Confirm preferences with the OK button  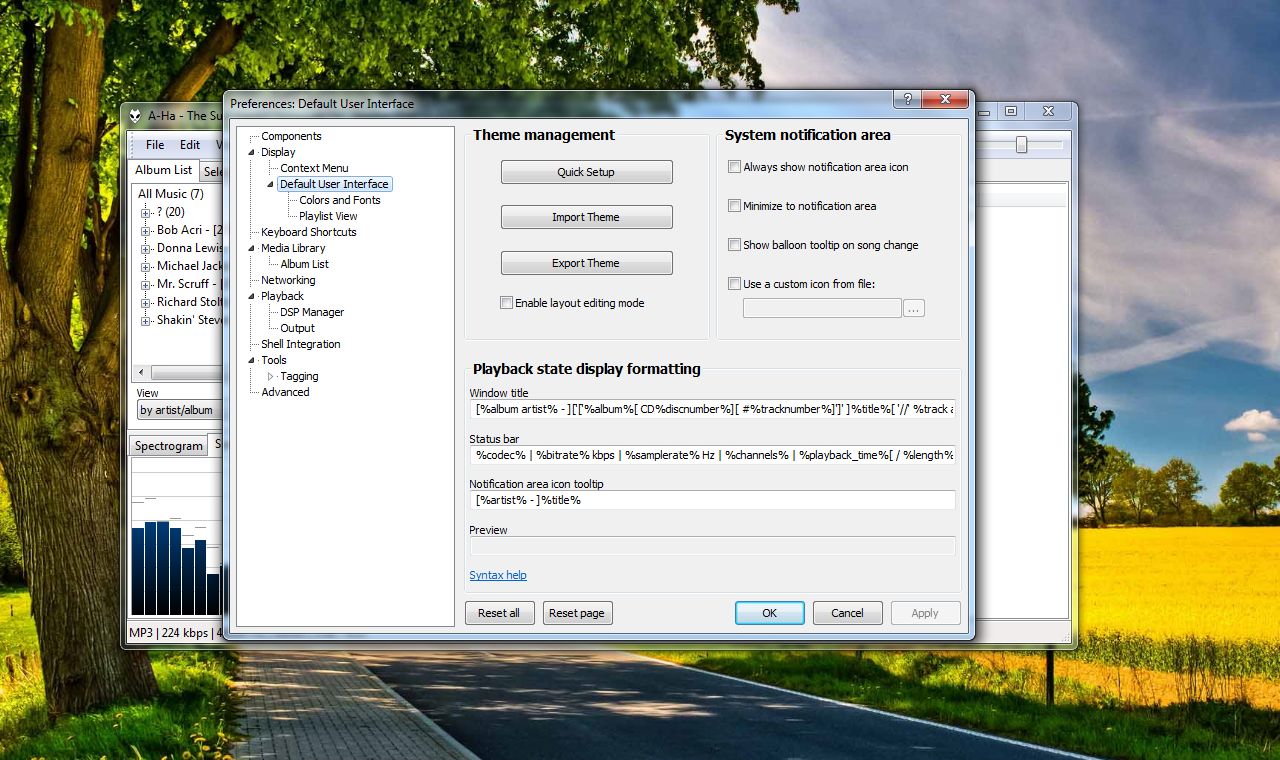click(x=769, y=613)
